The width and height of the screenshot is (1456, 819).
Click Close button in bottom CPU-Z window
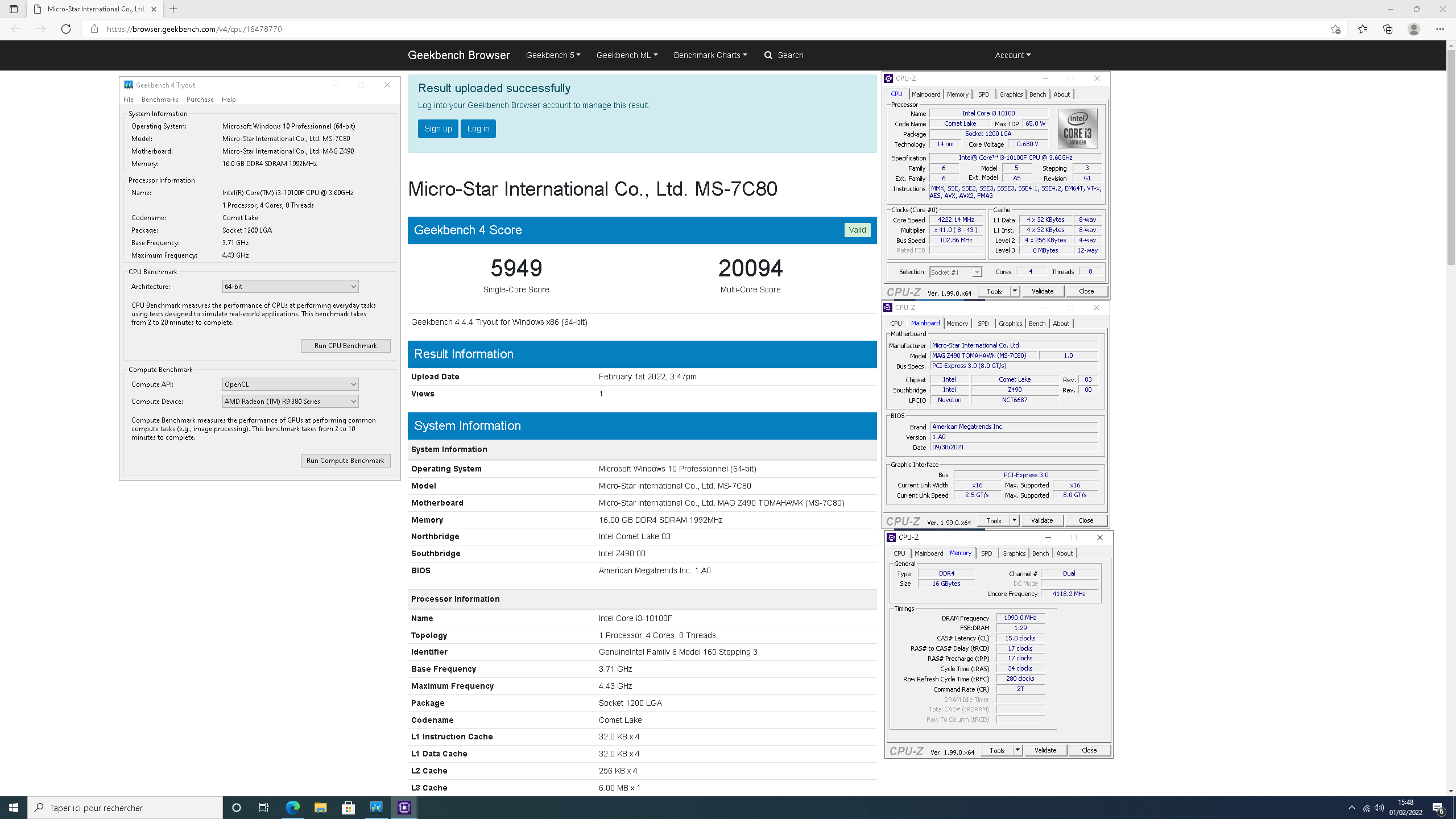[1089, 750]
